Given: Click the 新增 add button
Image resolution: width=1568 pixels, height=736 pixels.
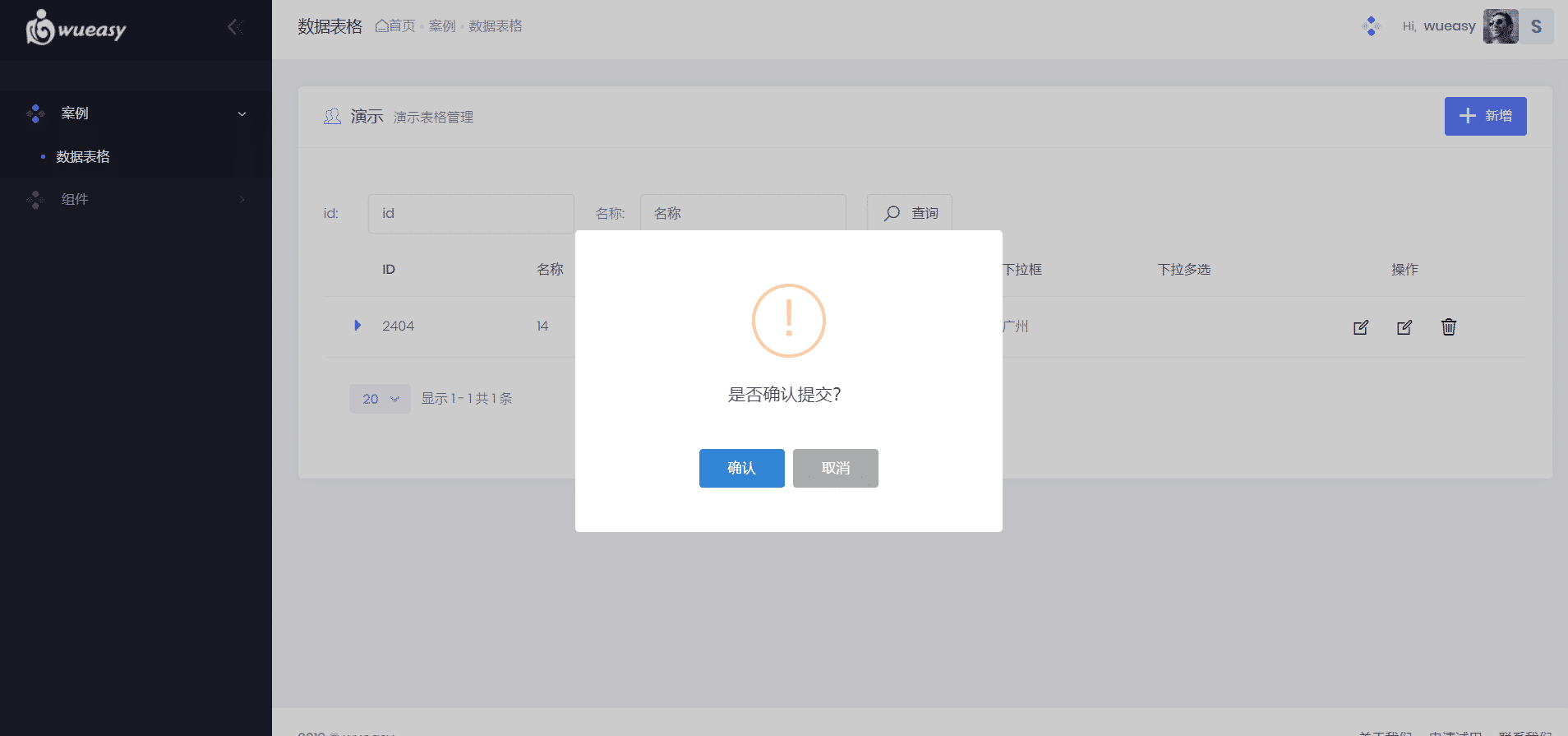Looking at the screenshot, I should pyautogui.click(x=1486, y=116).
